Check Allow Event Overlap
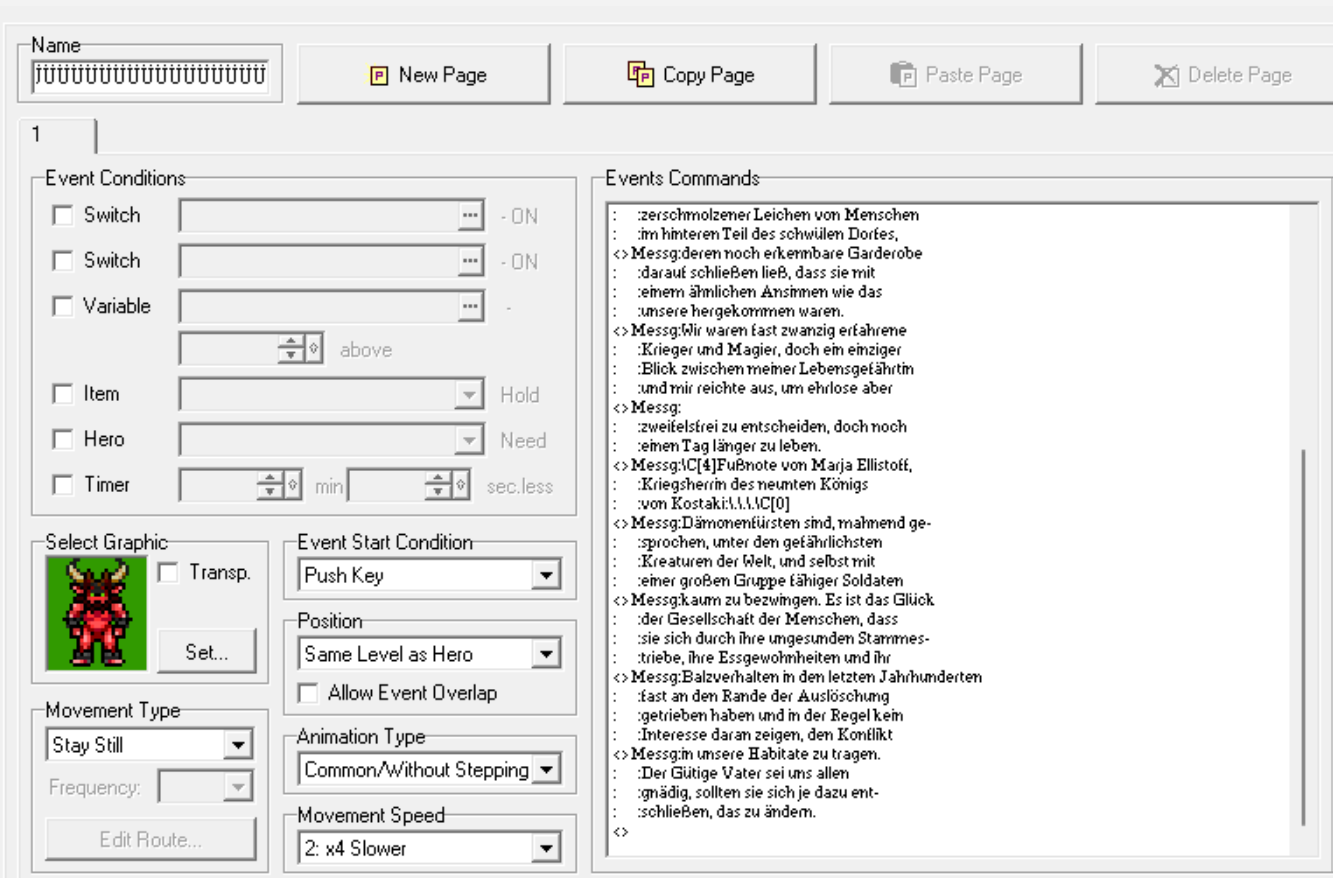Screen dimensions: 1333x878 click(x=309, y=693)
